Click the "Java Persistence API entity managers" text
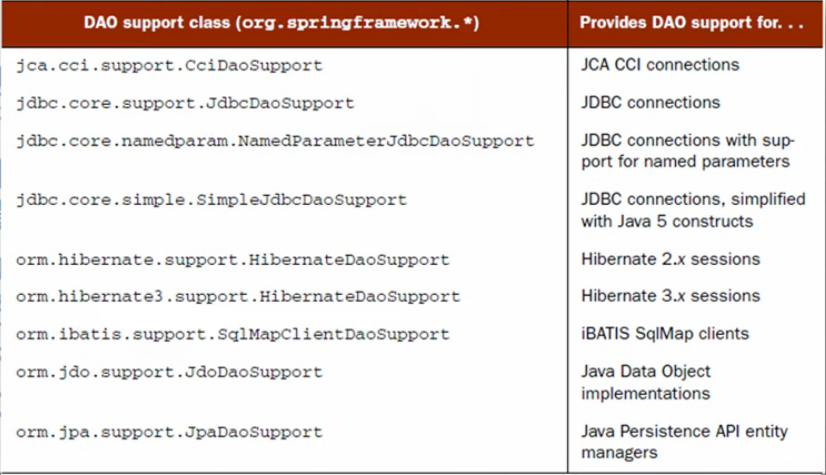 [x=684, y=442]
